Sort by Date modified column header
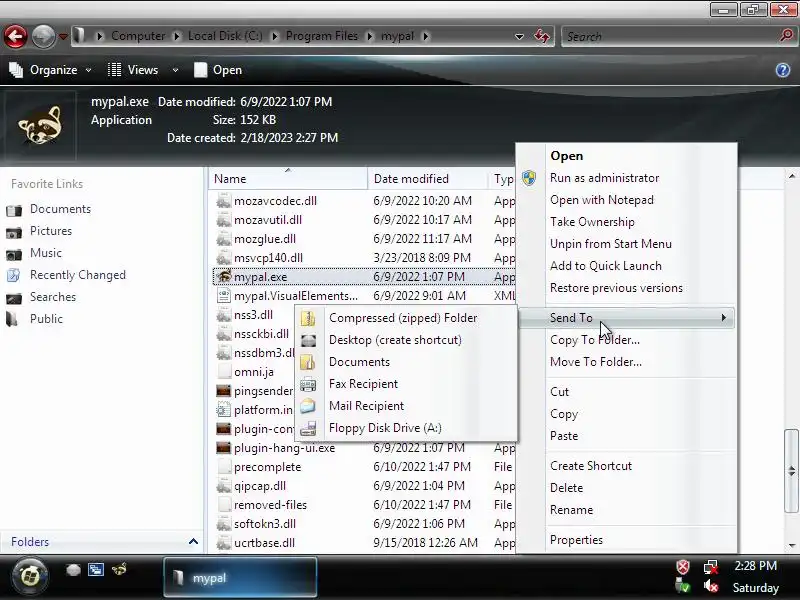 (428, 179)
